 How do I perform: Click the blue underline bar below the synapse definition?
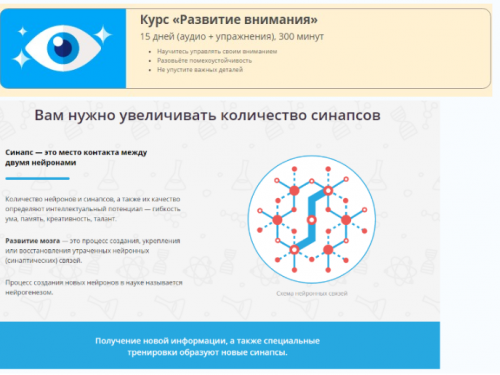coord(37,178)
